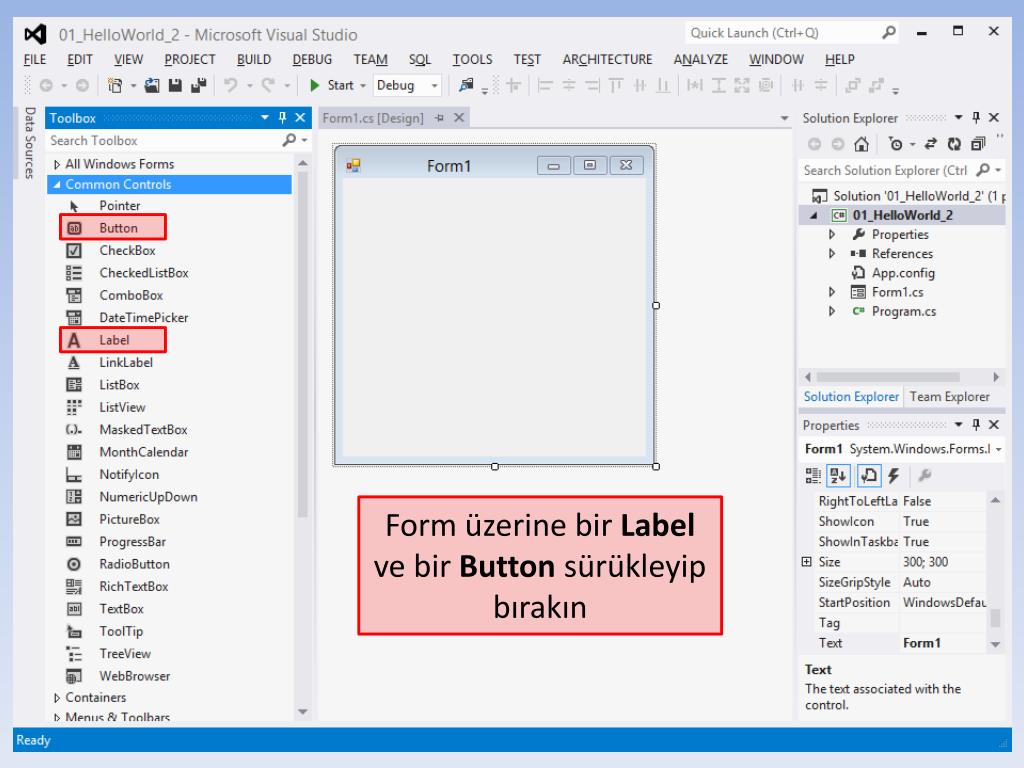The image size is (1024, 768).
Task: Click the Text property value Form1
Action: coord(942,643)
